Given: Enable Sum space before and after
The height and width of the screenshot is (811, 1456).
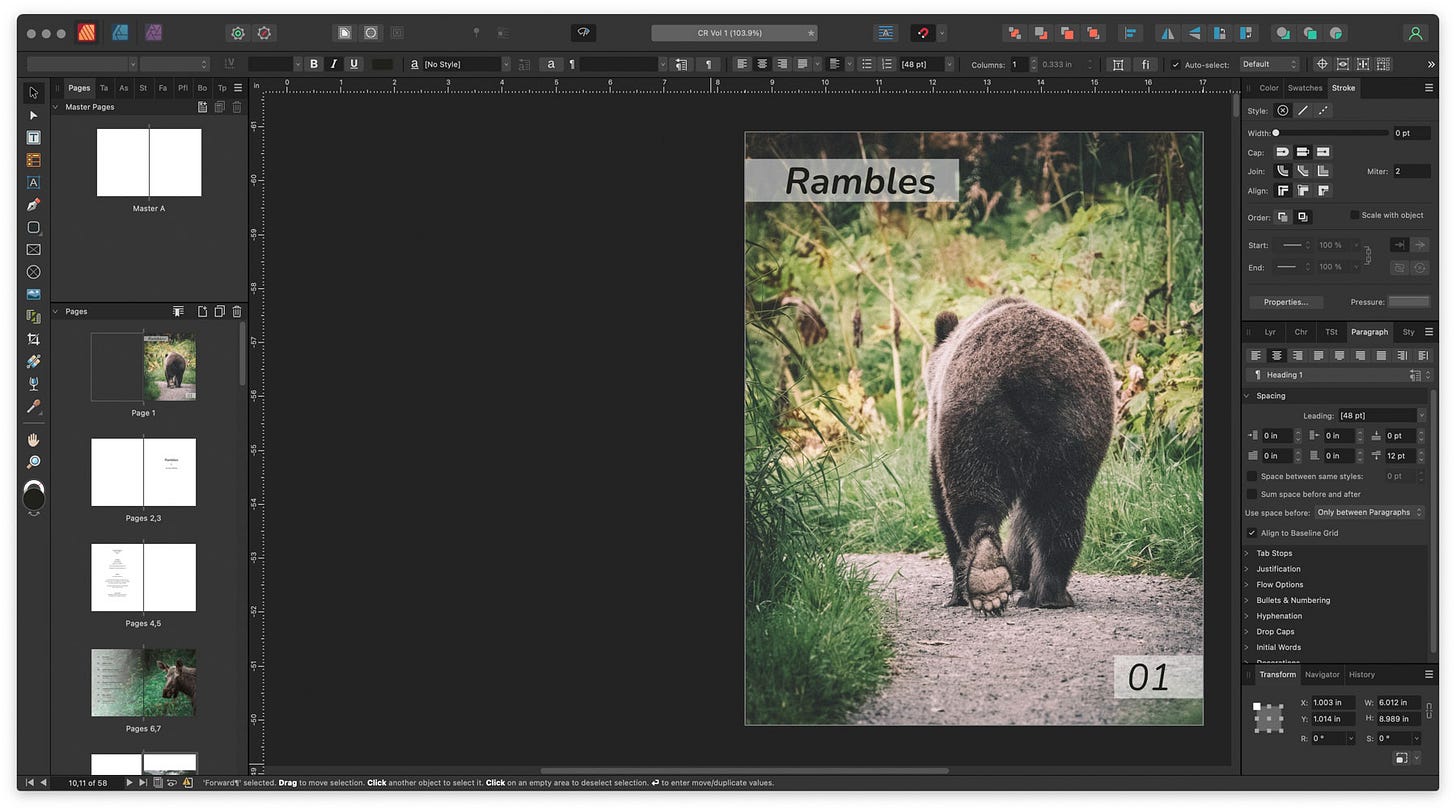Looking at the screenshot, I should pos(1252,494).
